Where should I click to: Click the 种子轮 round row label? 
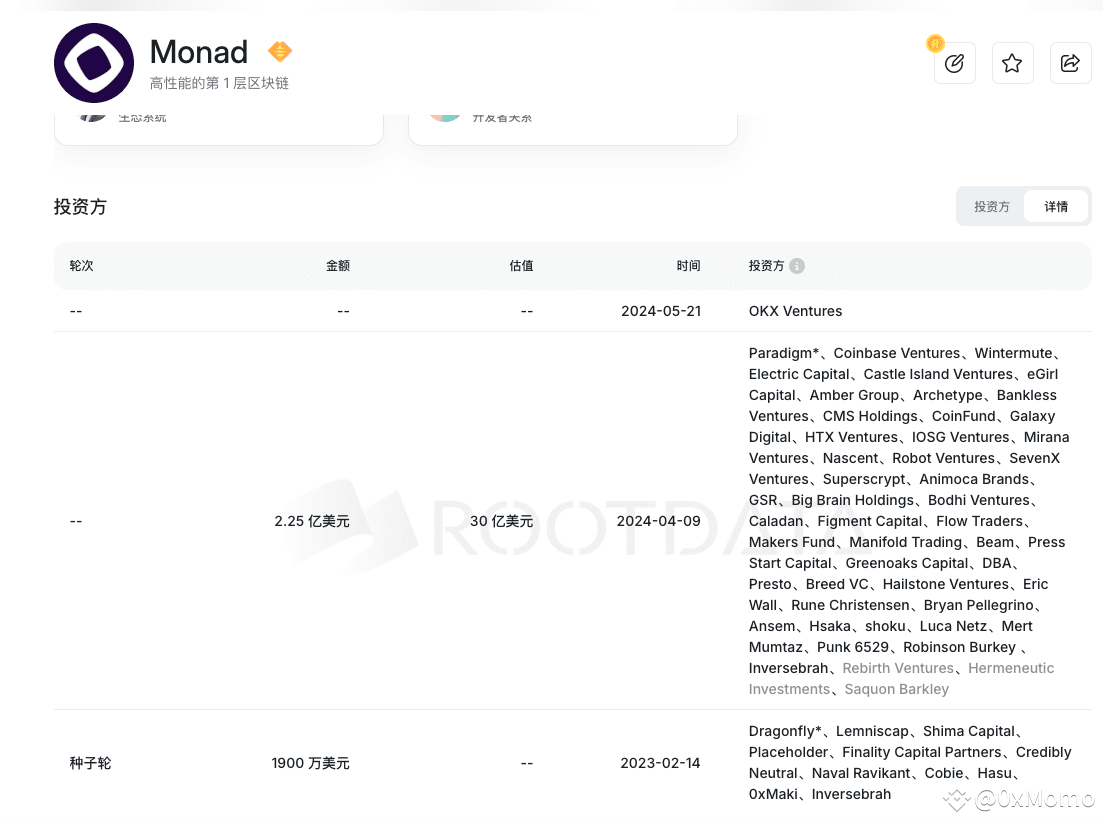point(90,763)
